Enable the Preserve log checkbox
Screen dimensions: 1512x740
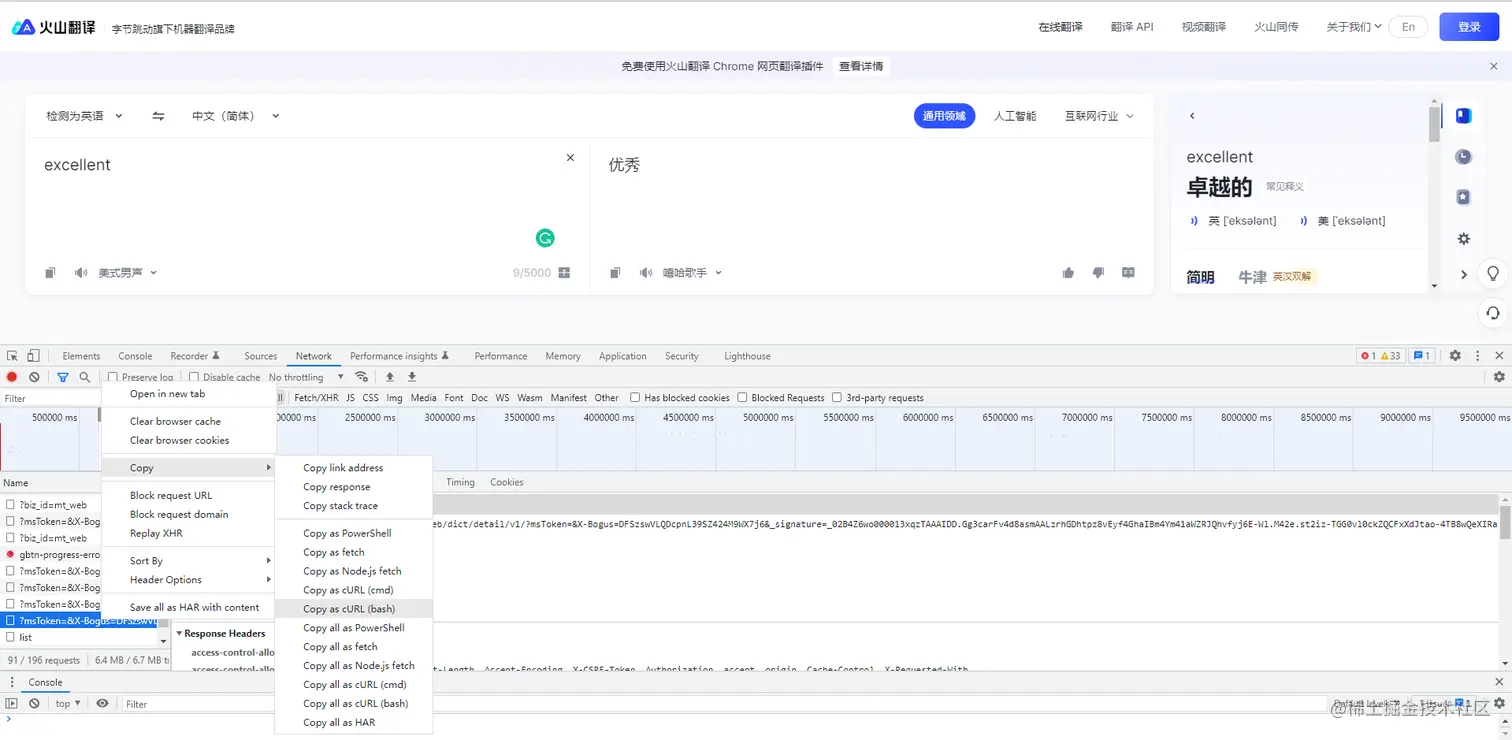click(x=113, y=377)
